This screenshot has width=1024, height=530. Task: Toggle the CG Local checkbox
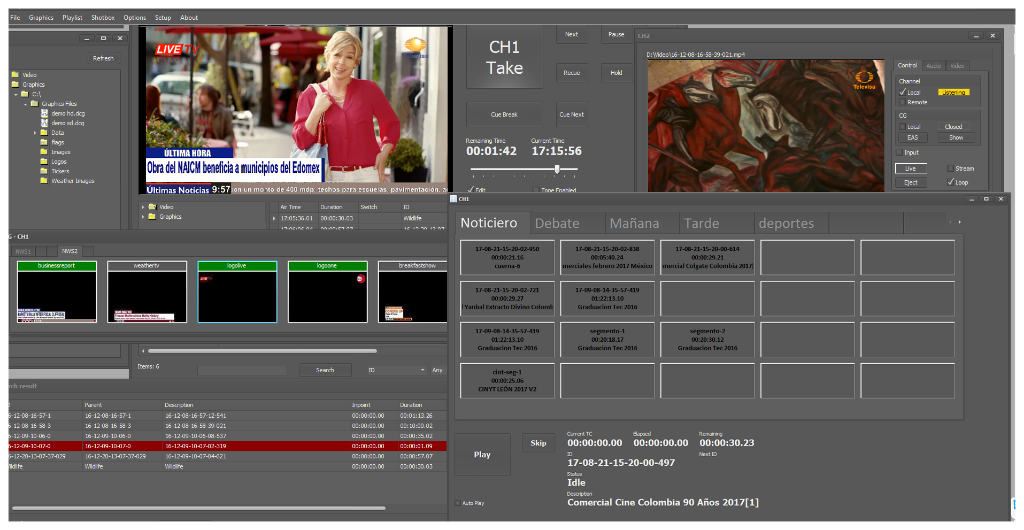click(x=903, y=127)
